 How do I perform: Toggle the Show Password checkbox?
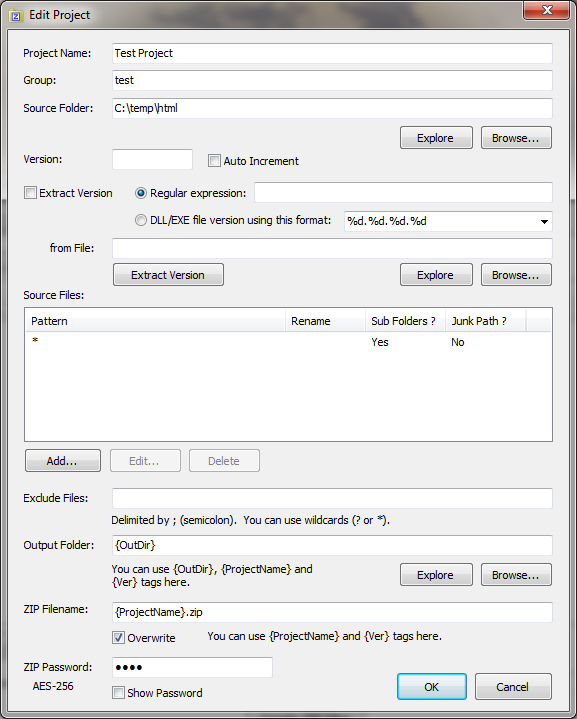click(x=118, y=692)
